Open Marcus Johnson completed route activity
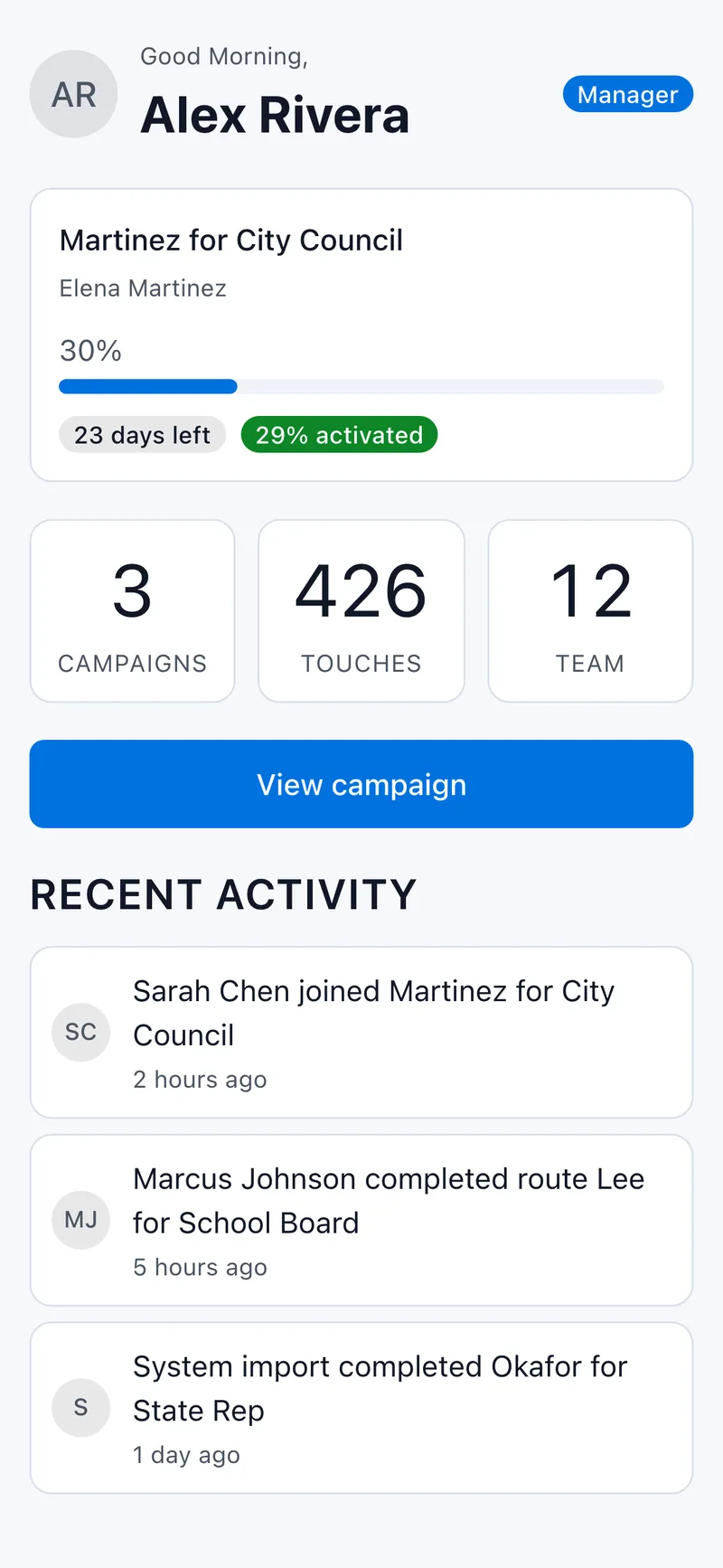The image size is (723, 1568). coord(361,1220)
